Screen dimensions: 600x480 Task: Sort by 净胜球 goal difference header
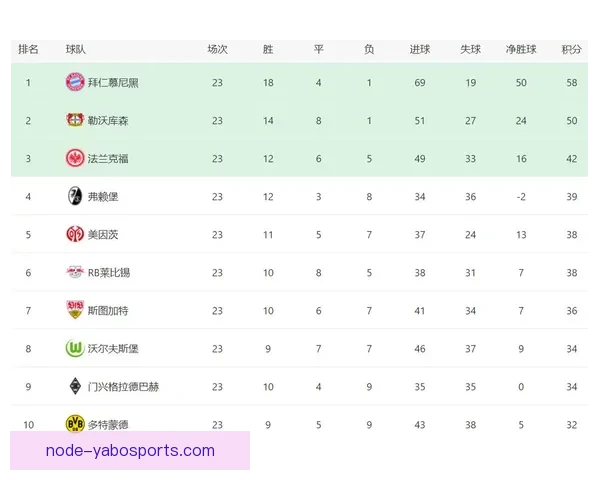pyautogui.click(x=521, y=49)
